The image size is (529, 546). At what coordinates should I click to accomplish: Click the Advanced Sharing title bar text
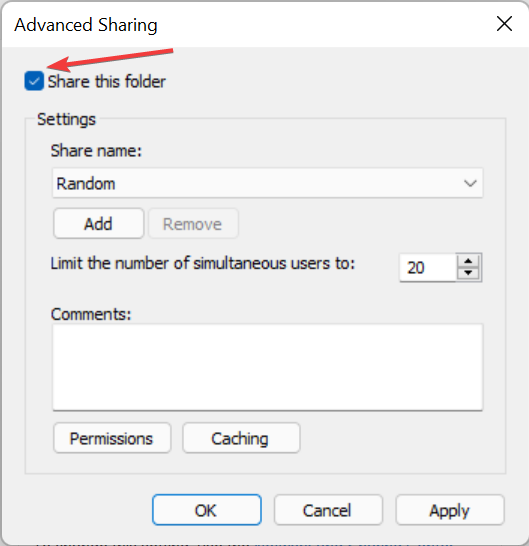coord(86,25)
